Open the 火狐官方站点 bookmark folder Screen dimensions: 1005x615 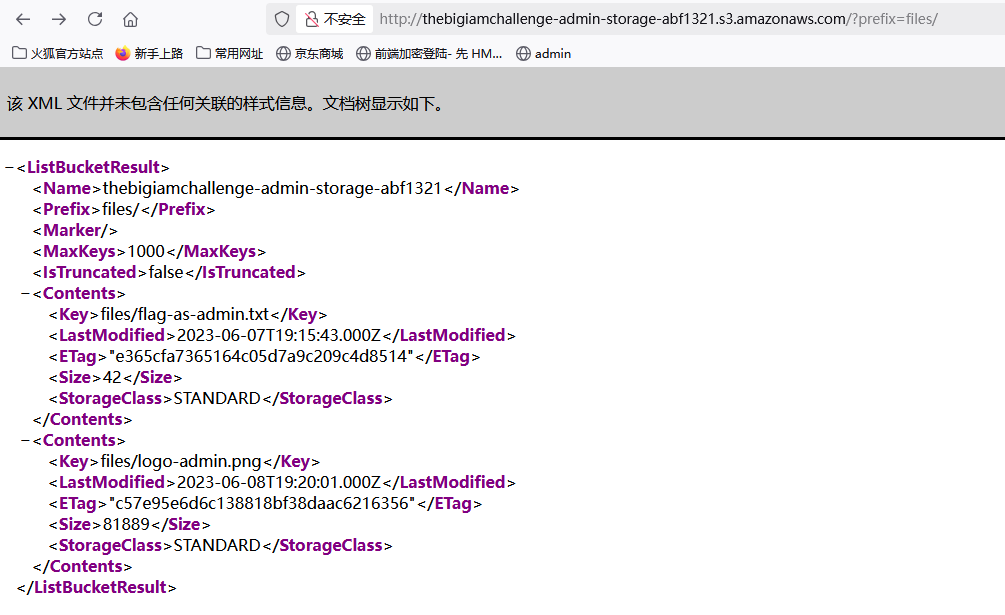58,54
